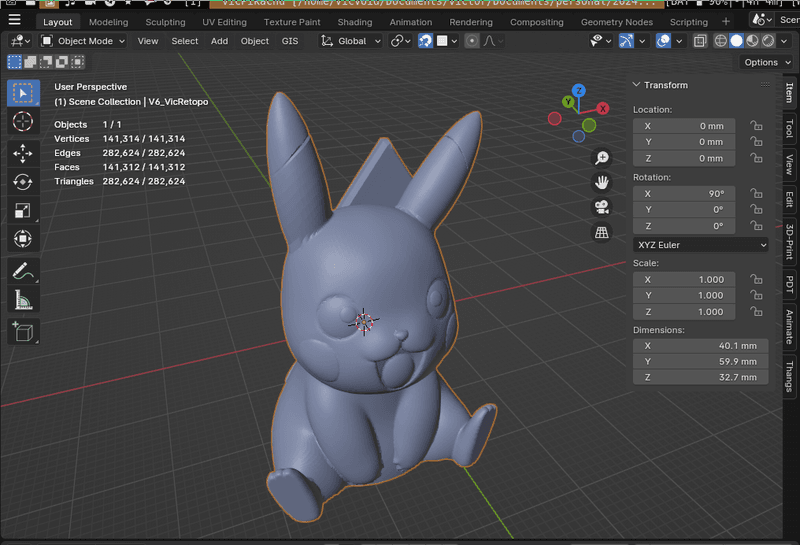The height and width of the screenshot is (545, 800).
Task: Toggle the snapping magnet button
Action: tap(425, 41)
